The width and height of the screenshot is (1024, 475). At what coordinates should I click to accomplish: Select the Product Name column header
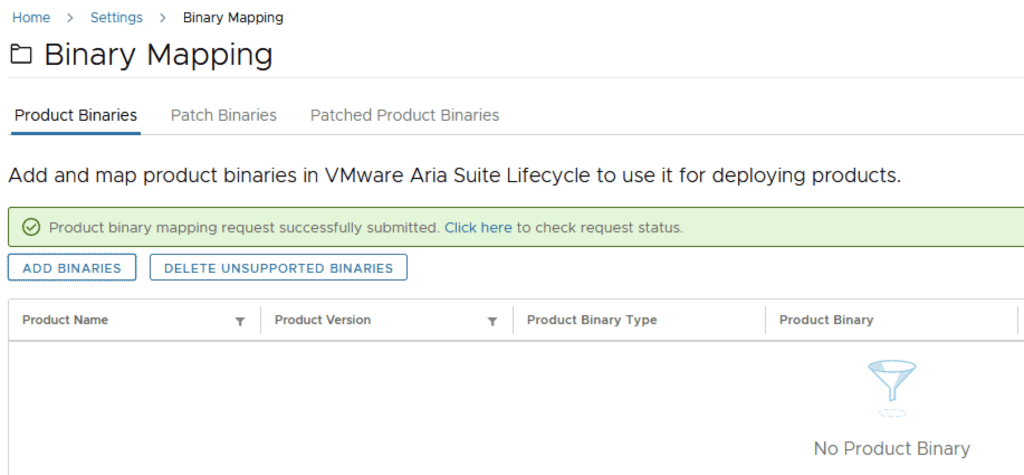pos(65,320)
